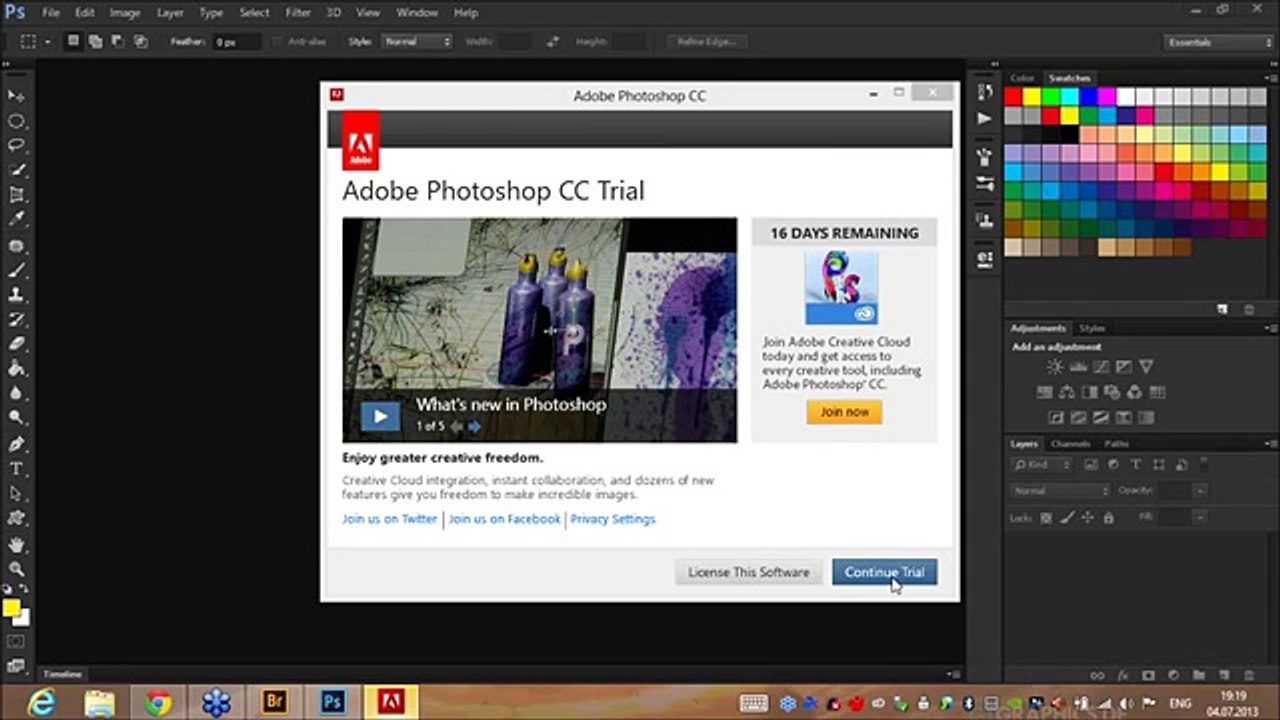Click the Join now button
1280x720 pixels.
(x=845, y=412)
